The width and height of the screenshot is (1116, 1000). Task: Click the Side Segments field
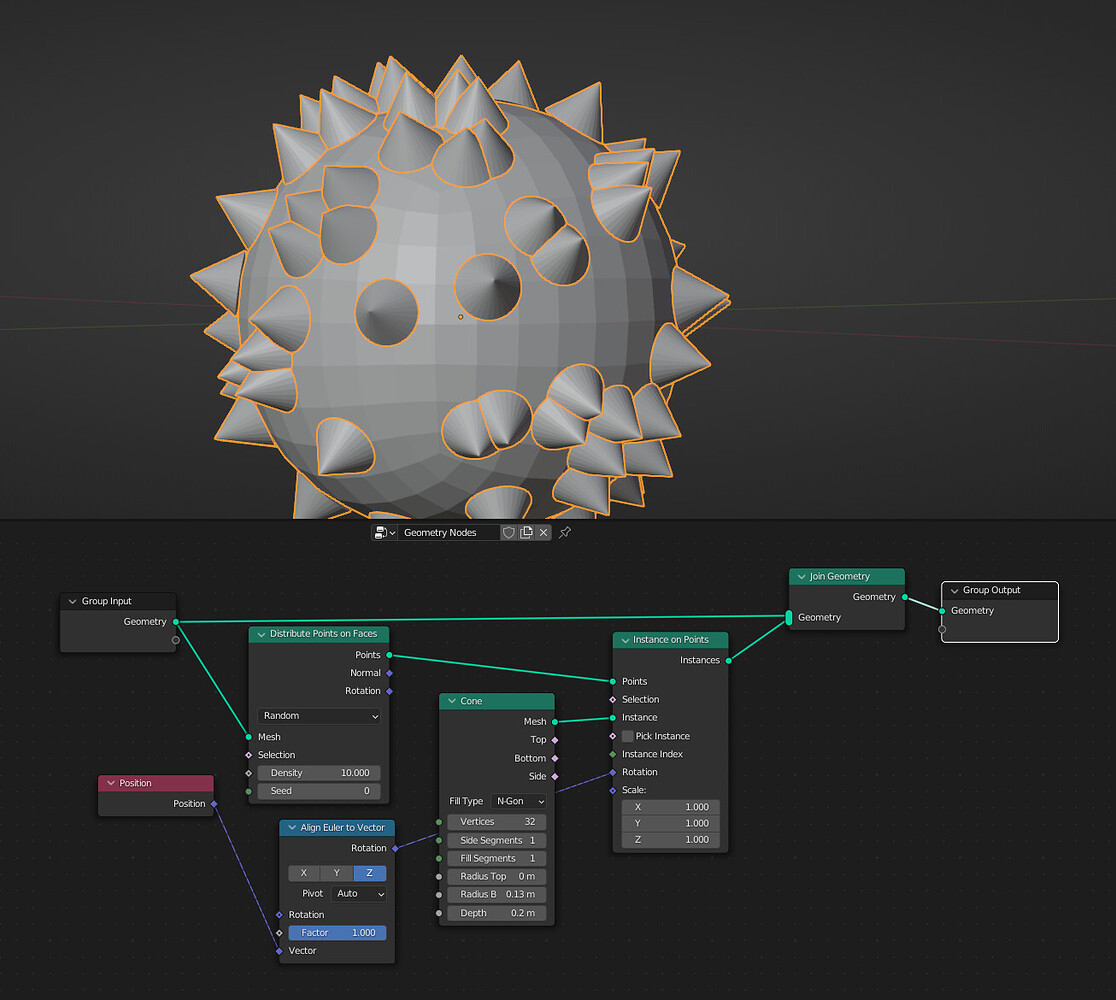[497, 841]
